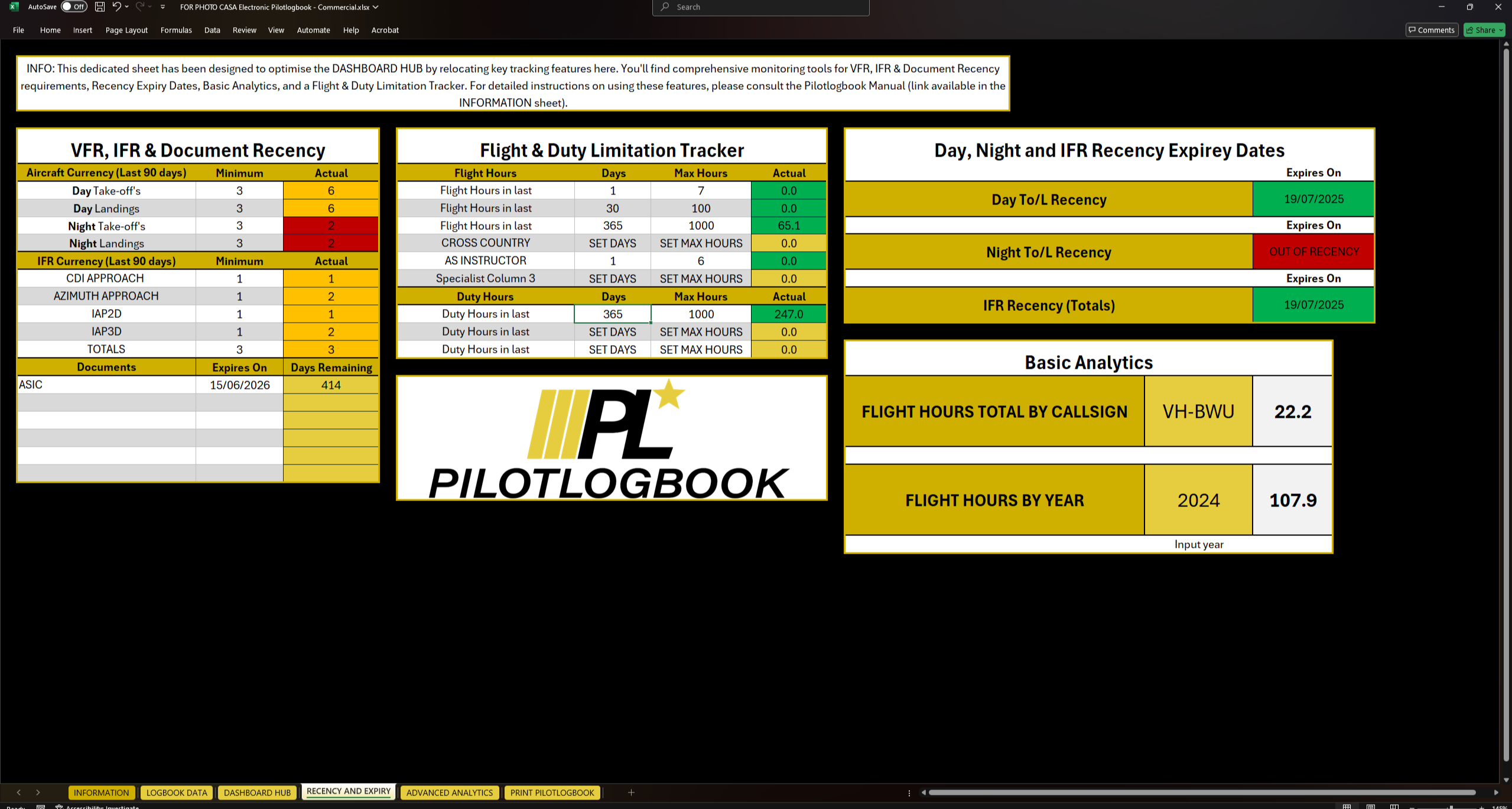This screenshot has height=809, width=1512.
Task: Select the RECENCY AND EXPIRY sheet tab
Action: (349, 791)
